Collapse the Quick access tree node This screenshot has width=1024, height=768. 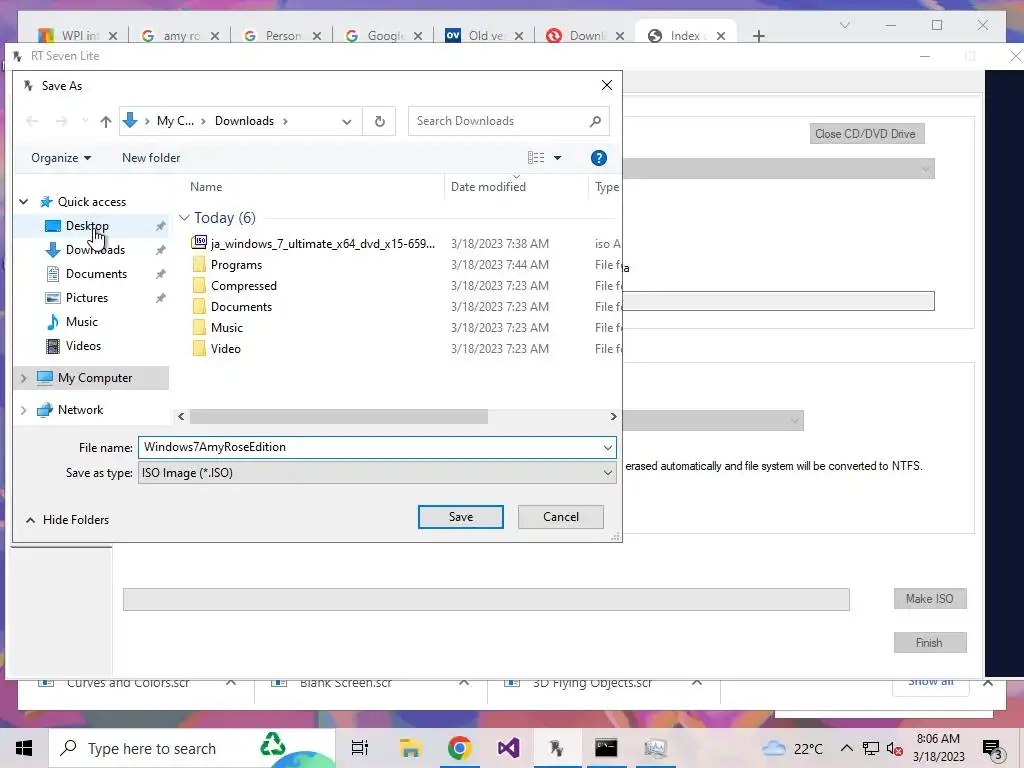(x=24, y=202)
